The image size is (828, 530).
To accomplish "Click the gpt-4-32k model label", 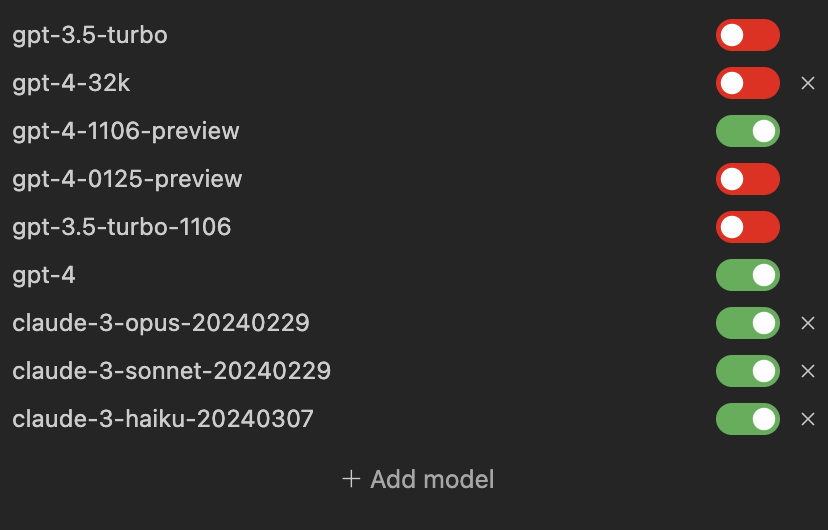I will 71,83.
